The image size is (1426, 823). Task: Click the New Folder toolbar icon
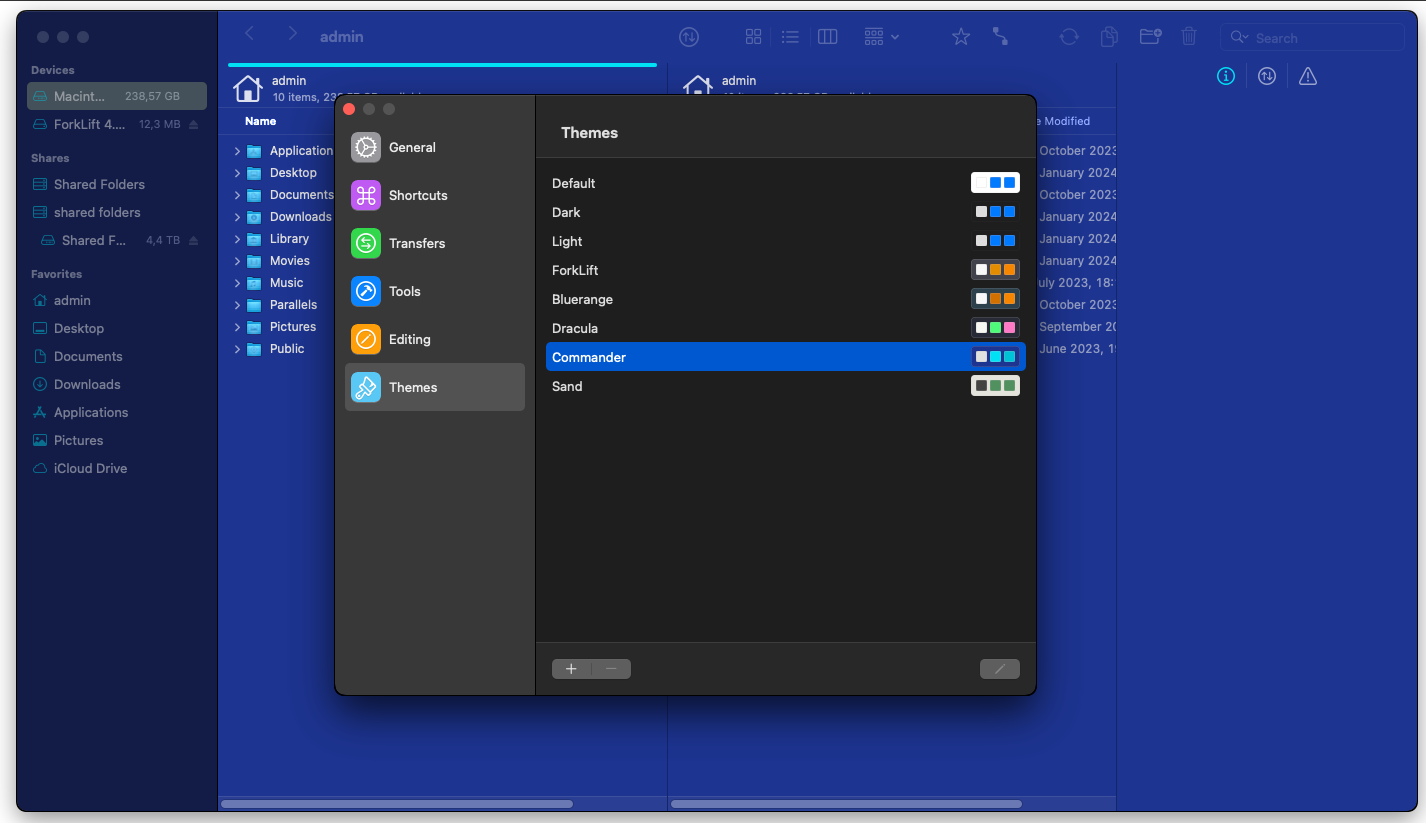pos(1150,37)
